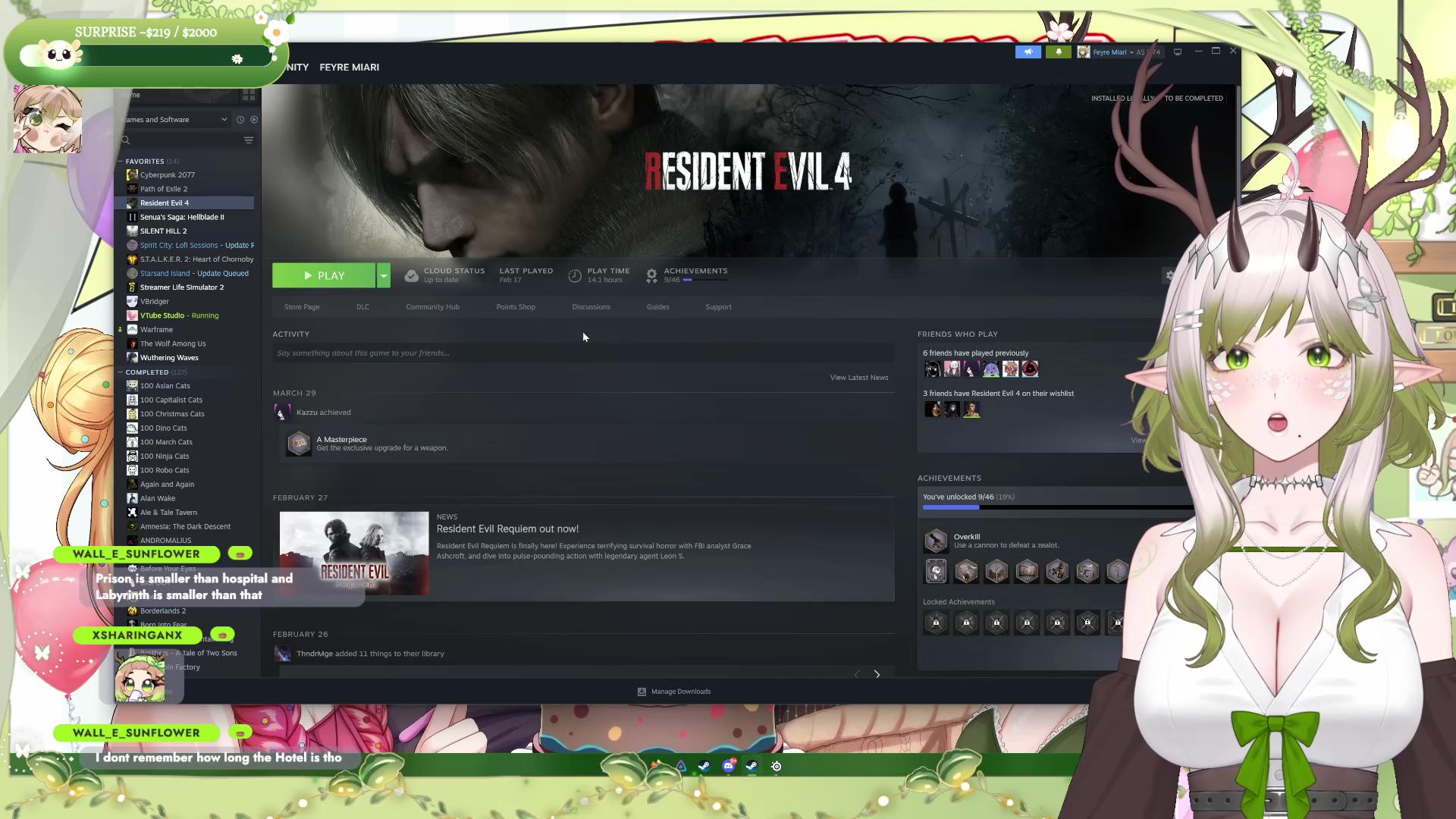1456x819 pixels.
Task: Go to the Points Shop tab
Action: click(516, 307)
